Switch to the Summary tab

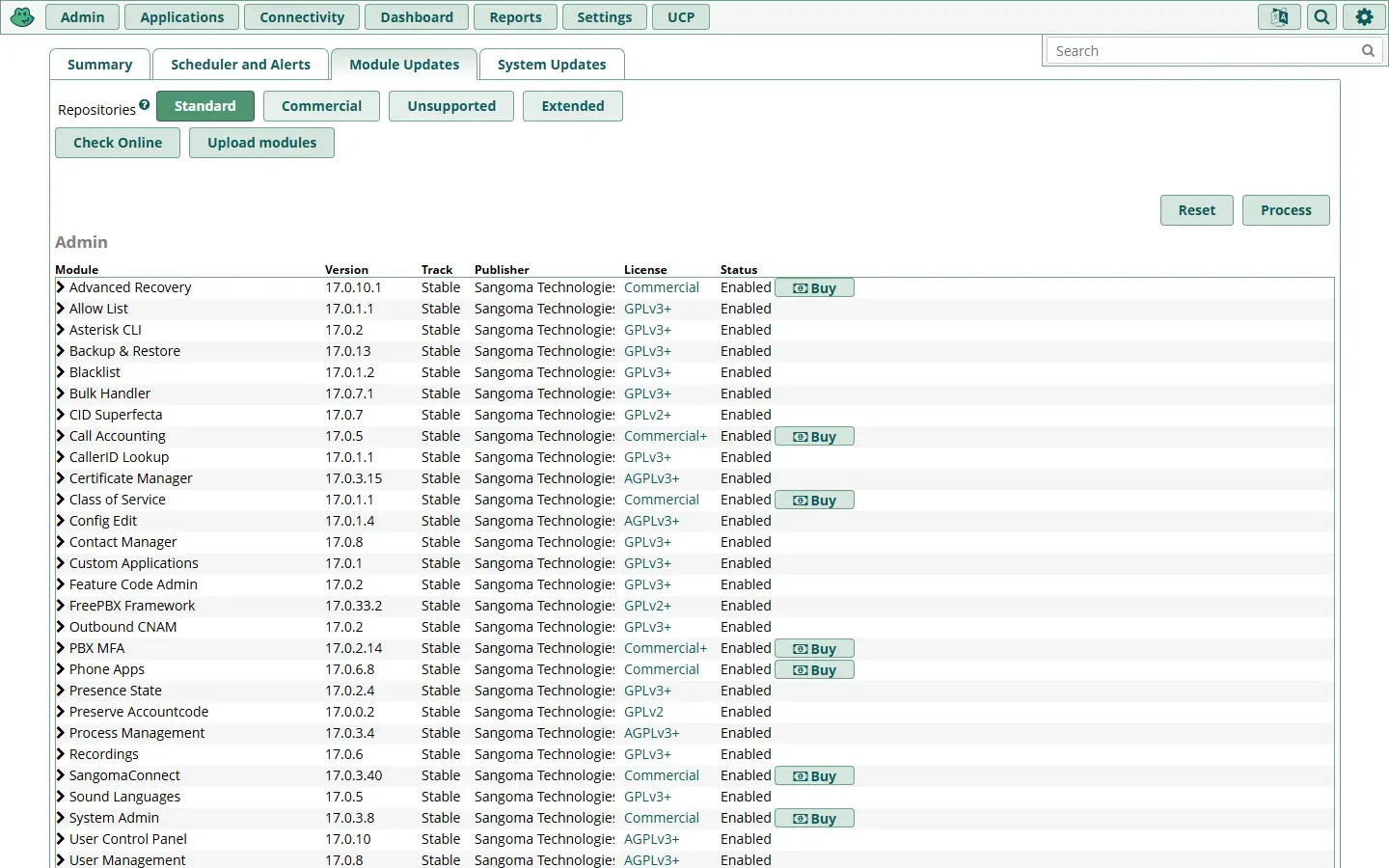[99, 65]
